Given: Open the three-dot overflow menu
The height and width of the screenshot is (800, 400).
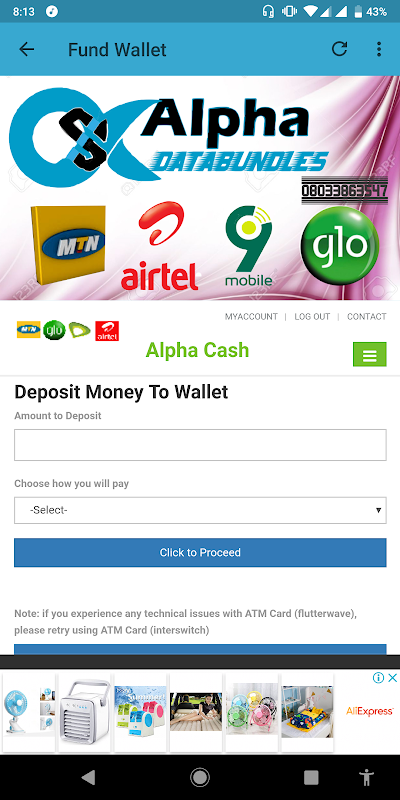Looking at the screenshot, I should (379, 49).
